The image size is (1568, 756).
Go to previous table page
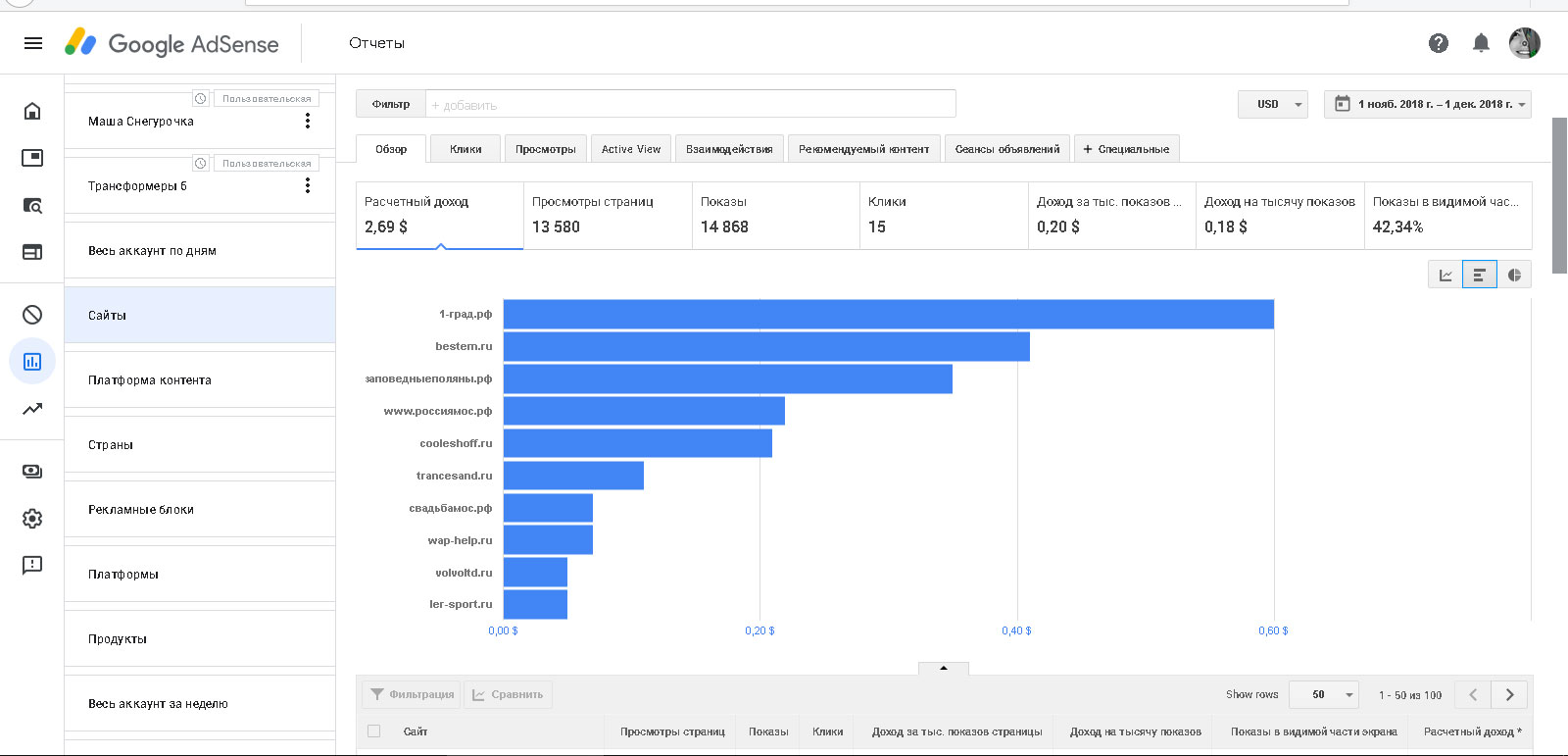pyautogui.click(x=1473, y=694)
